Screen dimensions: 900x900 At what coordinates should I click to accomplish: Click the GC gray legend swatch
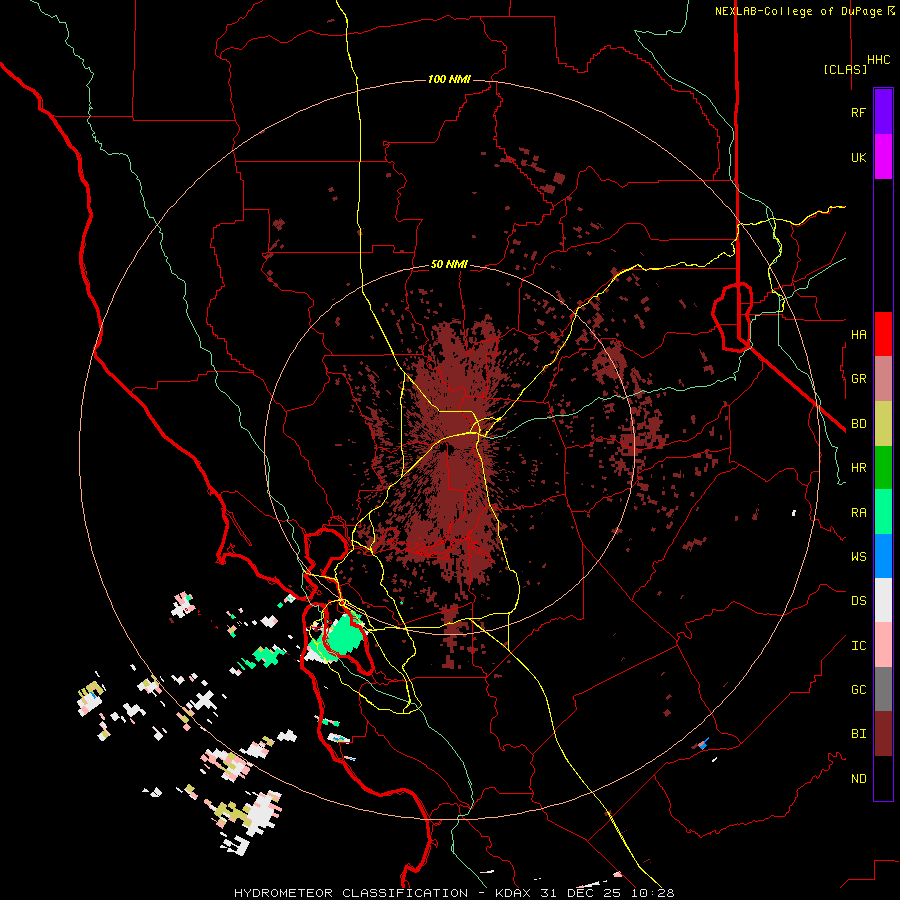883,689
